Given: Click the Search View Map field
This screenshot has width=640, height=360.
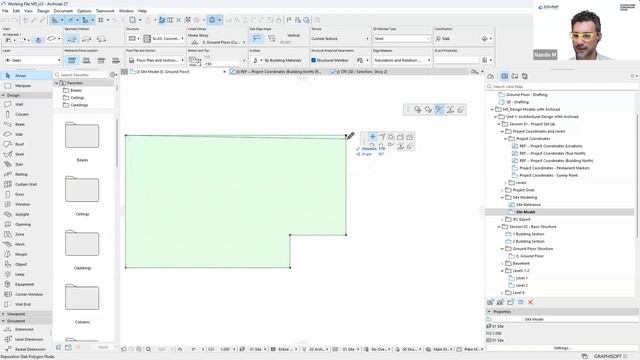Looking at the screenshot, I should point(562,87).
